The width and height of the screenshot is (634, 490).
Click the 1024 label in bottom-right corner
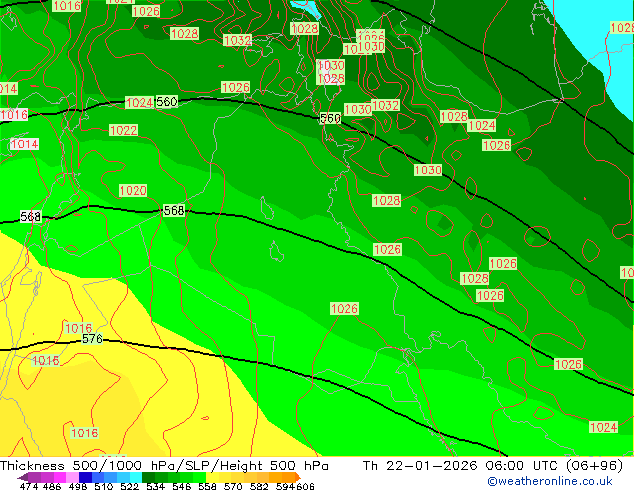[604, 427]
